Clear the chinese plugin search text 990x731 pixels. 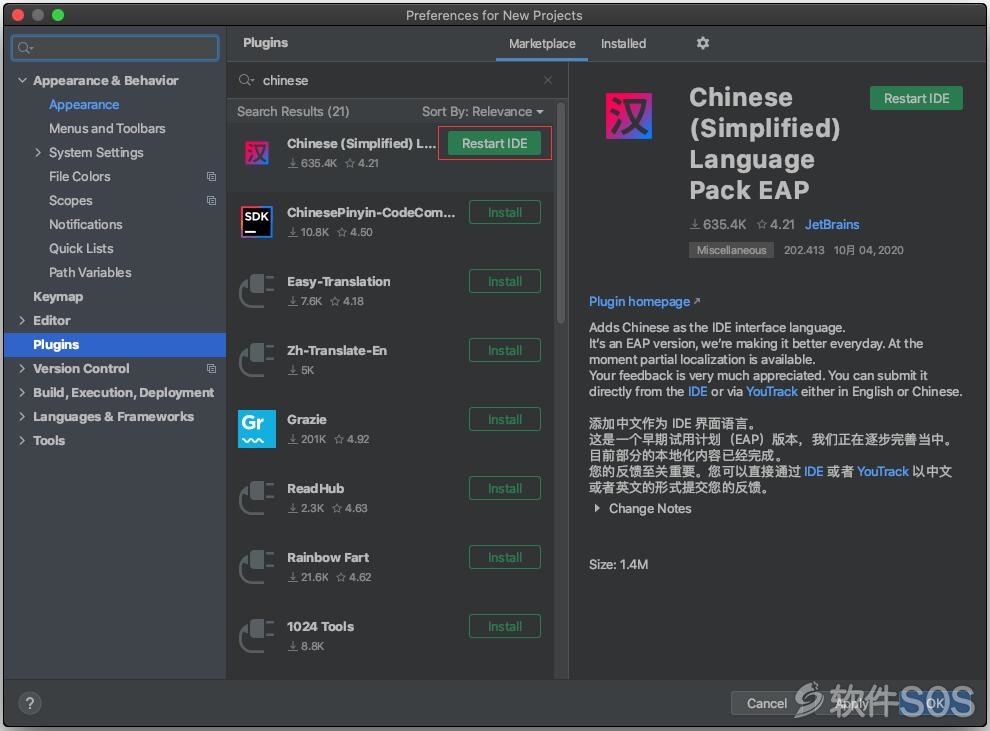click(547, 80)
